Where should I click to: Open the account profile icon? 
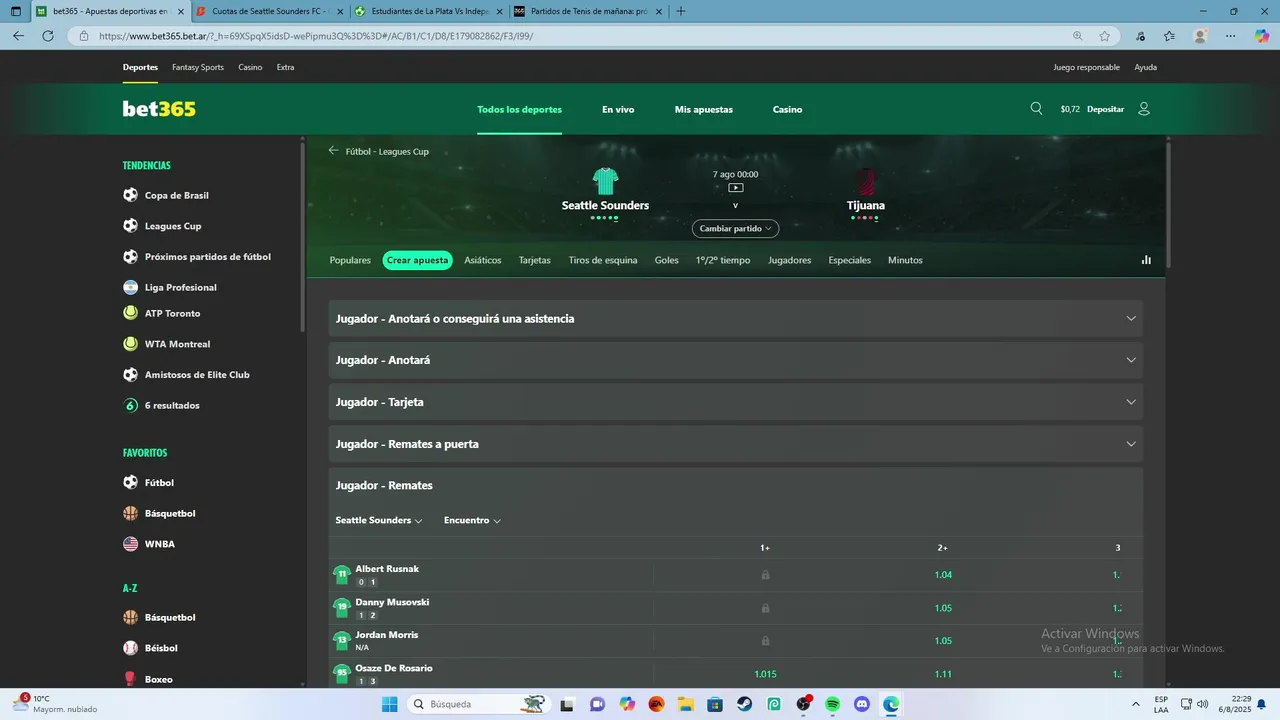pos(1144,109)
